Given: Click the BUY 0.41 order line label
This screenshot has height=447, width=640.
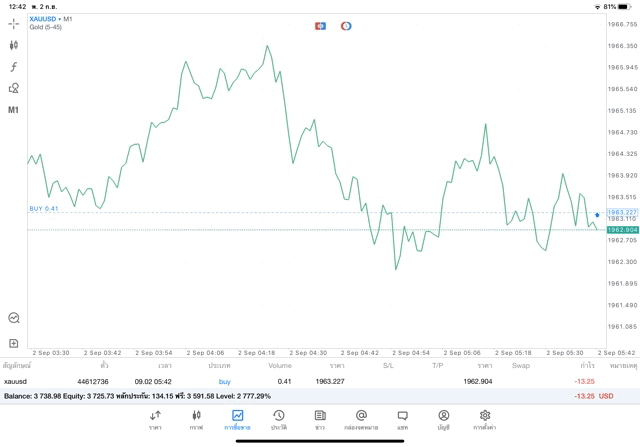Looking at the screenshot, I should pos(45,208).
